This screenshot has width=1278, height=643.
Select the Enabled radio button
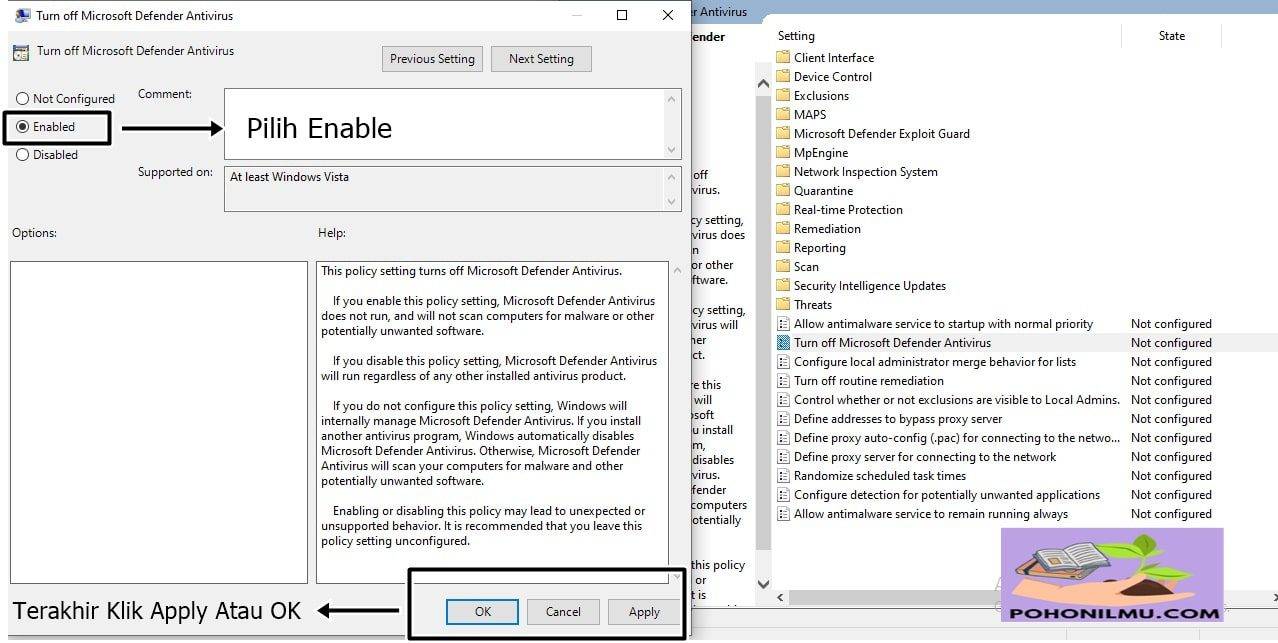coord(23,127)
